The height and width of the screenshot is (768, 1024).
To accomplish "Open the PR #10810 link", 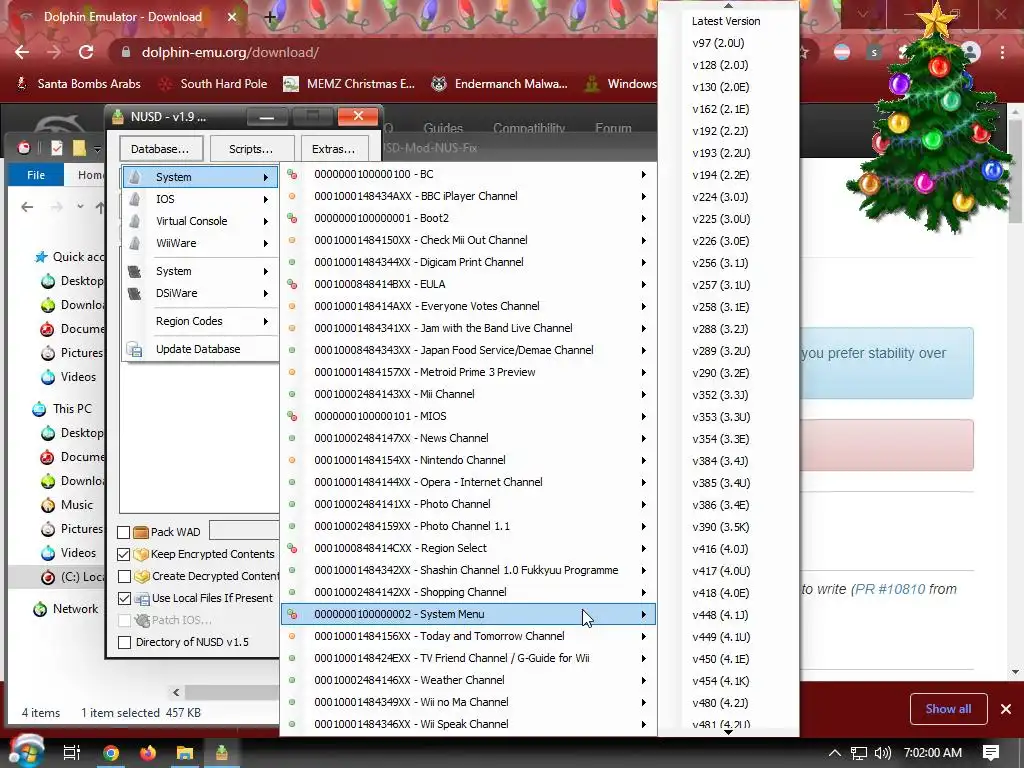I will point(889,589).
